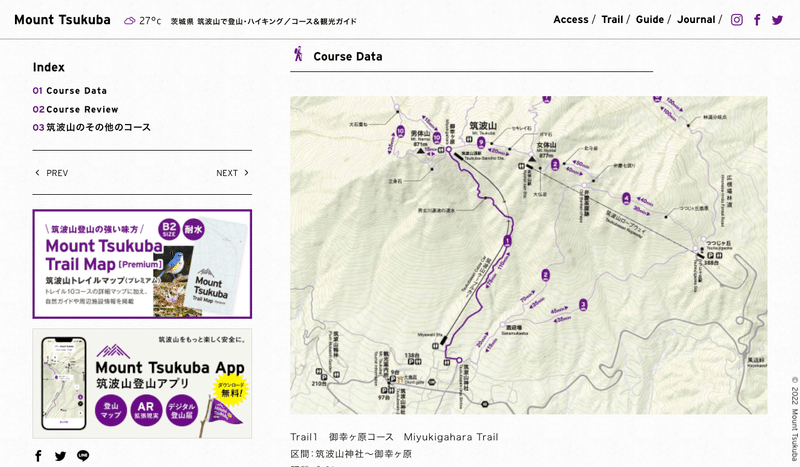Click the AR circle in app banner
This screenshot has height=467, width=800.
point(146,410)
